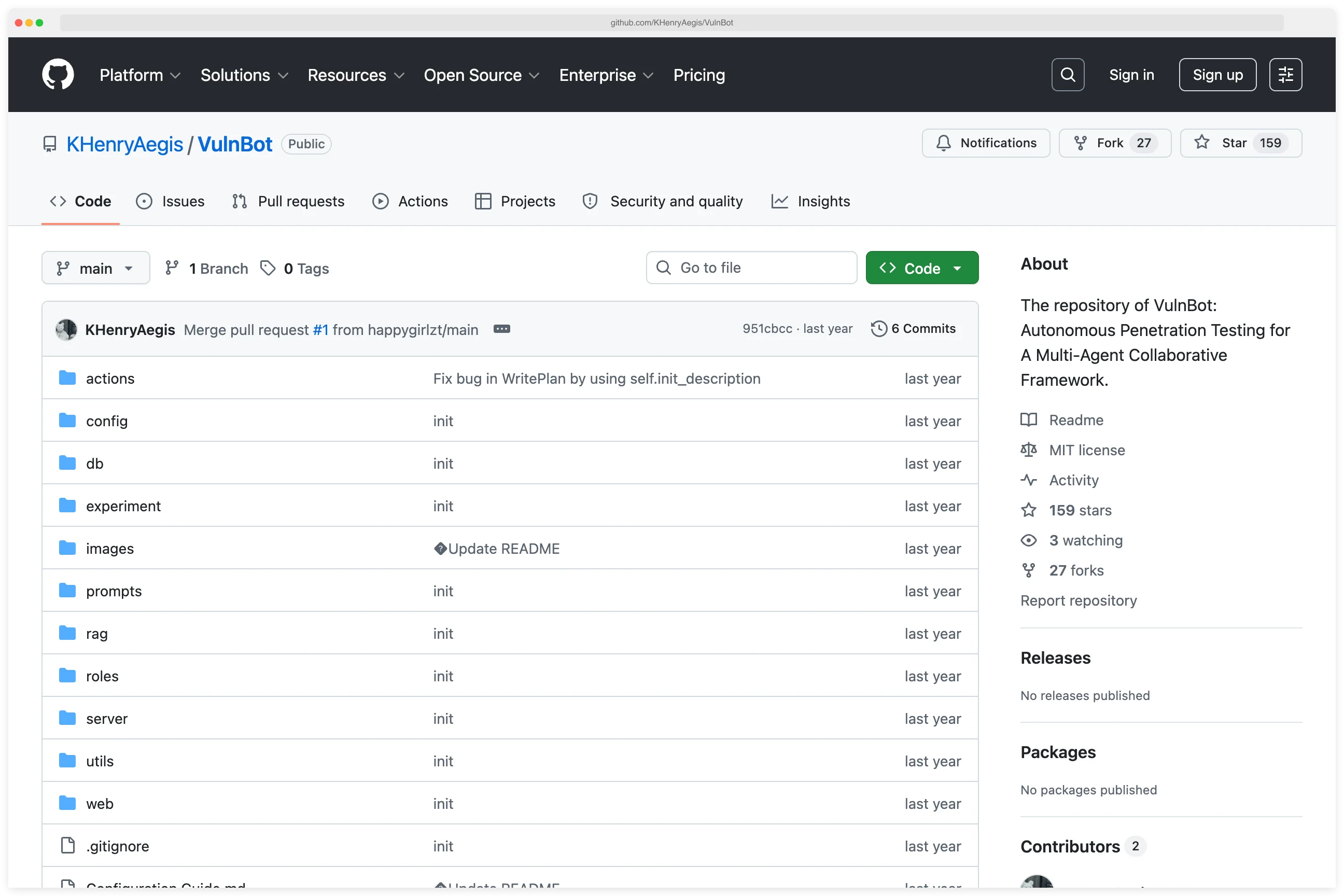
Task: Click the bell icon in Notifications
Action: pyautogui.click(x=943, y=143)
